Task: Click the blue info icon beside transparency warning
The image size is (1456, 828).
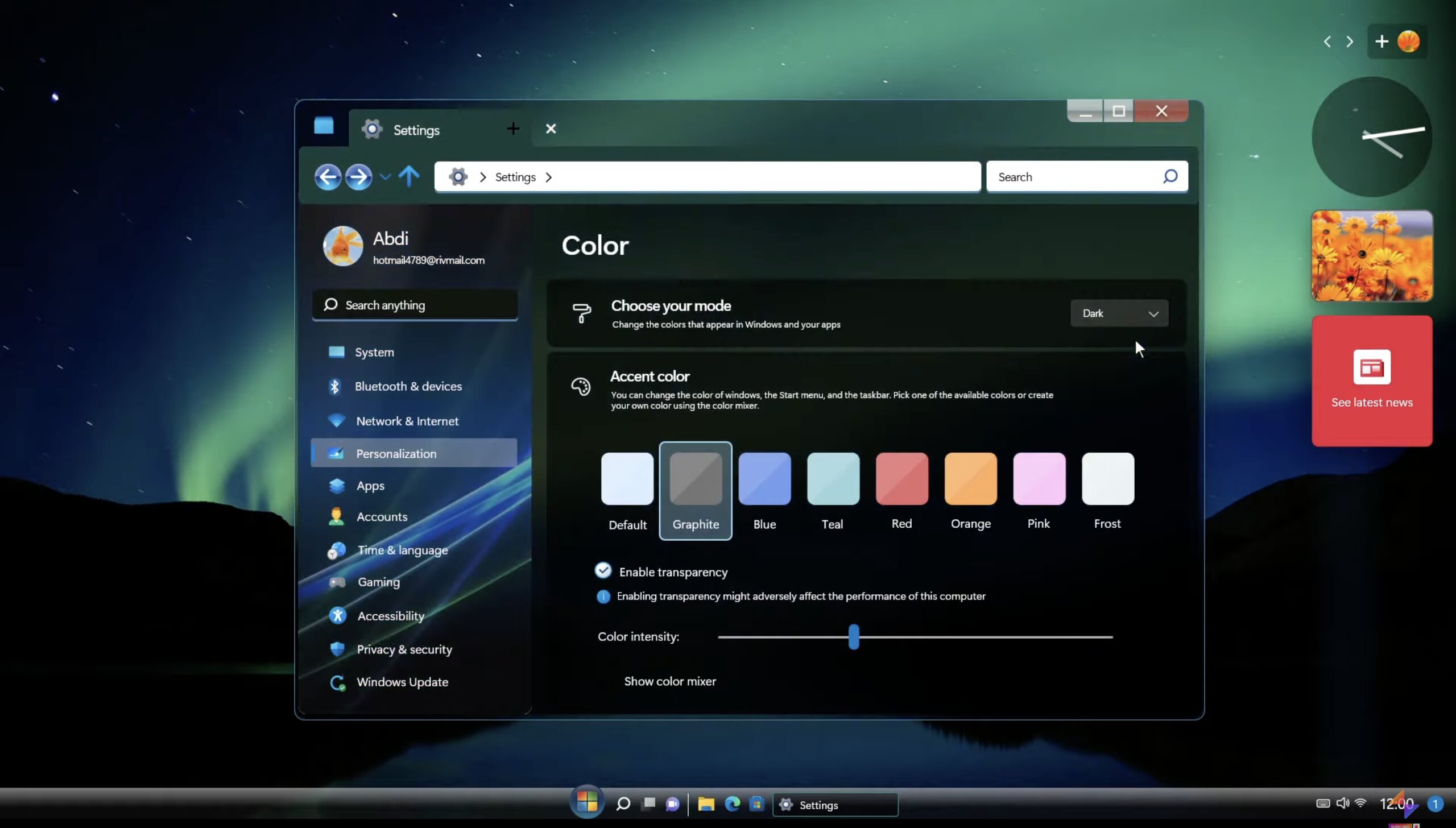Action: click(603, 596)
